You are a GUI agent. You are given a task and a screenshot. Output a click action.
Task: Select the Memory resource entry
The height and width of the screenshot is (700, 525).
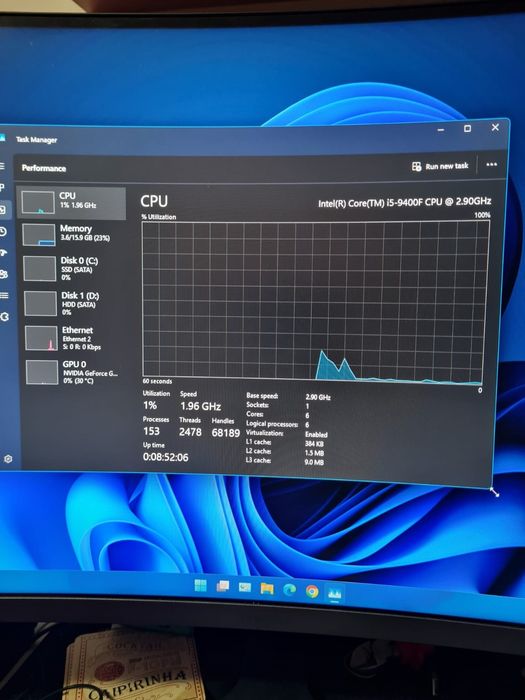(73, 234)
